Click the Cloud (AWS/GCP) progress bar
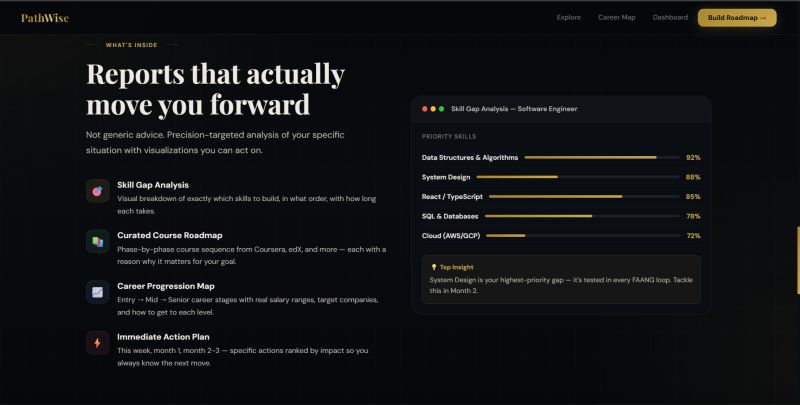Screen dimensions: 800x405 click(x=583, y=236)
